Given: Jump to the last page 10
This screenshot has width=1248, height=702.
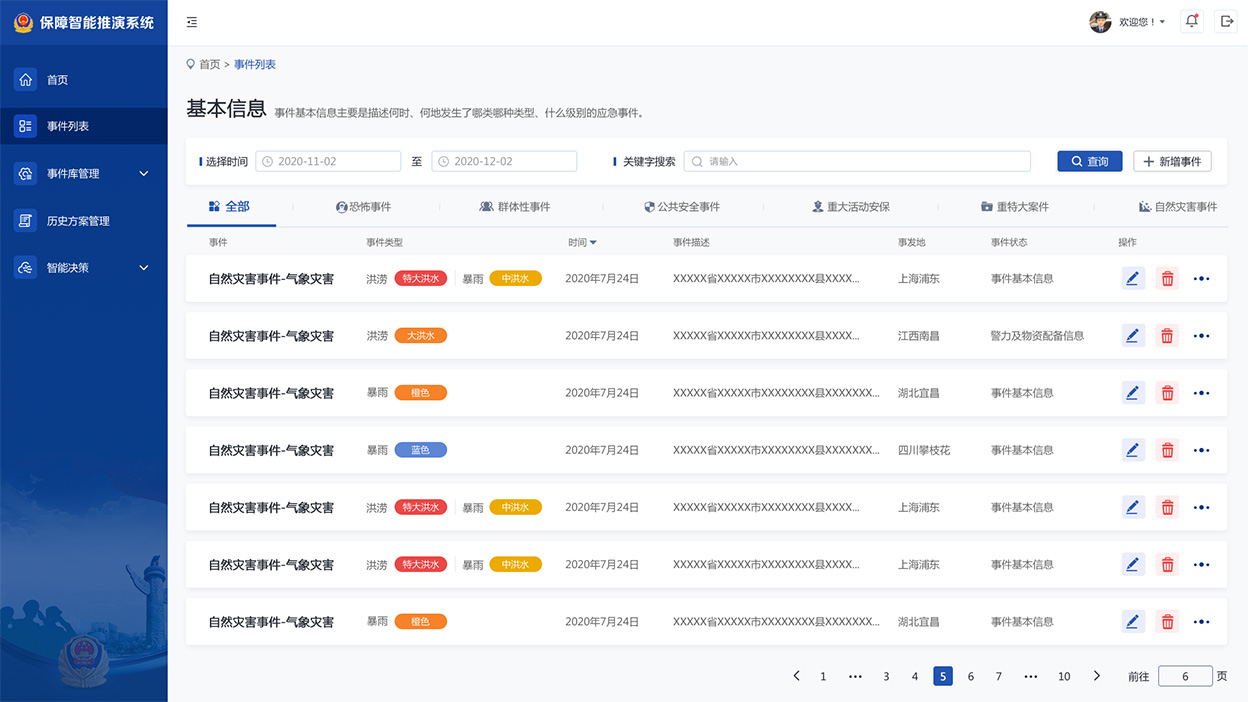Looking at the screenshot, I should (1064, 677).
